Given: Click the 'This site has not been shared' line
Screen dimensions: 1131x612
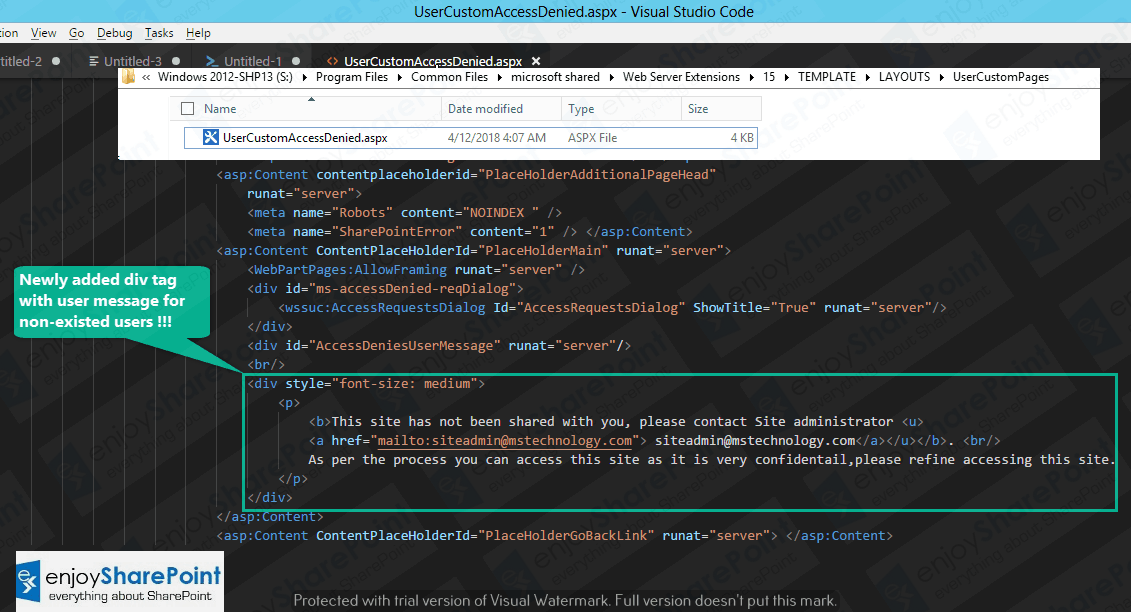Looking at the screenshot, I should click(x=615, y=421).
